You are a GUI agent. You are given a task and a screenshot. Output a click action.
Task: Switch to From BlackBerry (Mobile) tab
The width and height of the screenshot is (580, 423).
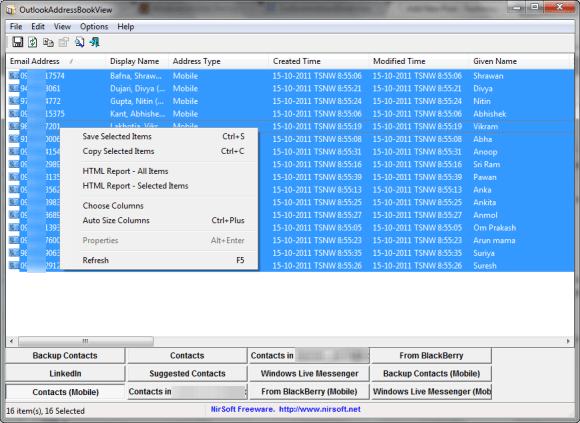(309, 392)
